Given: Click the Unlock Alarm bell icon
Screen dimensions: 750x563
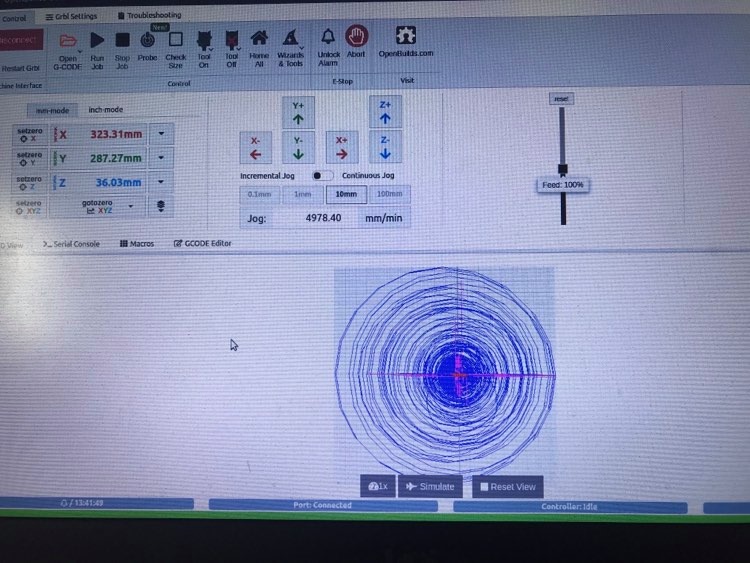Looking at the screenshot, I should click(x=328, y=38).
